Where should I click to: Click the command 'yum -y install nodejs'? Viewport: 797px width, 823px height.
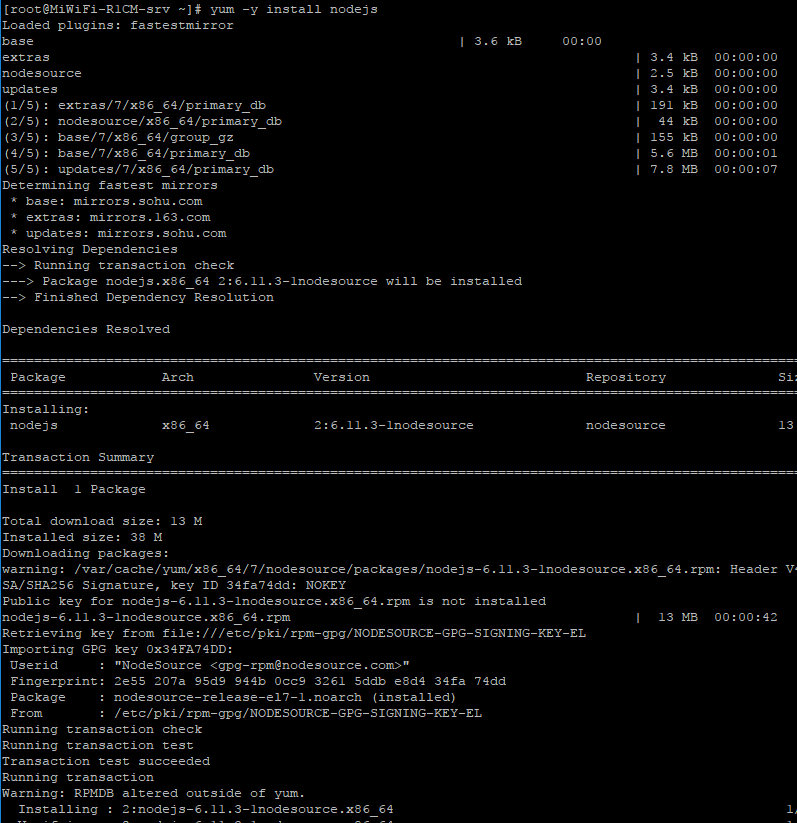click(293, 9)
